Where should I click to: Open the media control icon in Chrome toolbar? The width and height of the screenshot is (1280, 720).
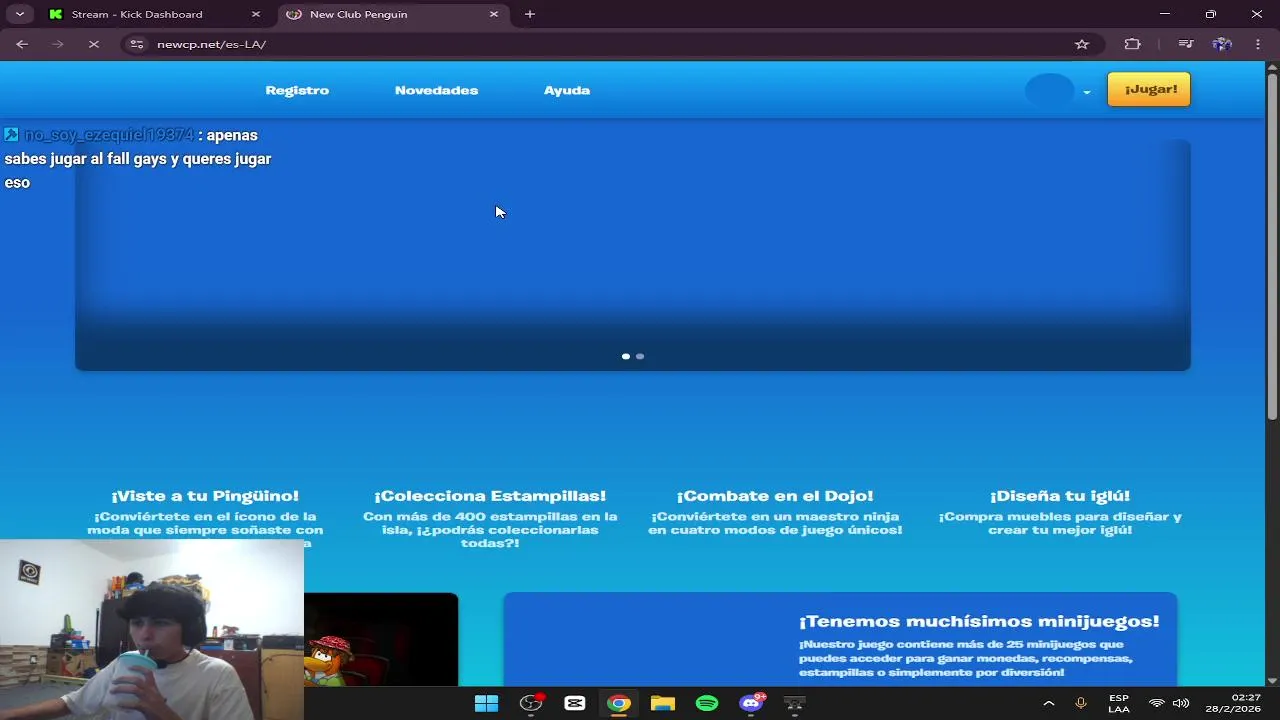pos(1185,44)
